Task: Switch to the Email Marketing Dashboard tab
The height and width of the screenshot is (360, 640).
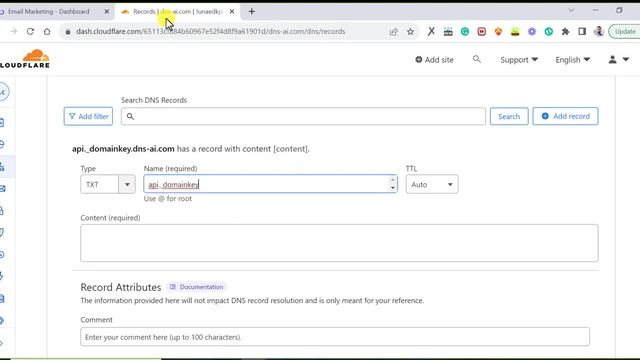Action: (49, 12)
